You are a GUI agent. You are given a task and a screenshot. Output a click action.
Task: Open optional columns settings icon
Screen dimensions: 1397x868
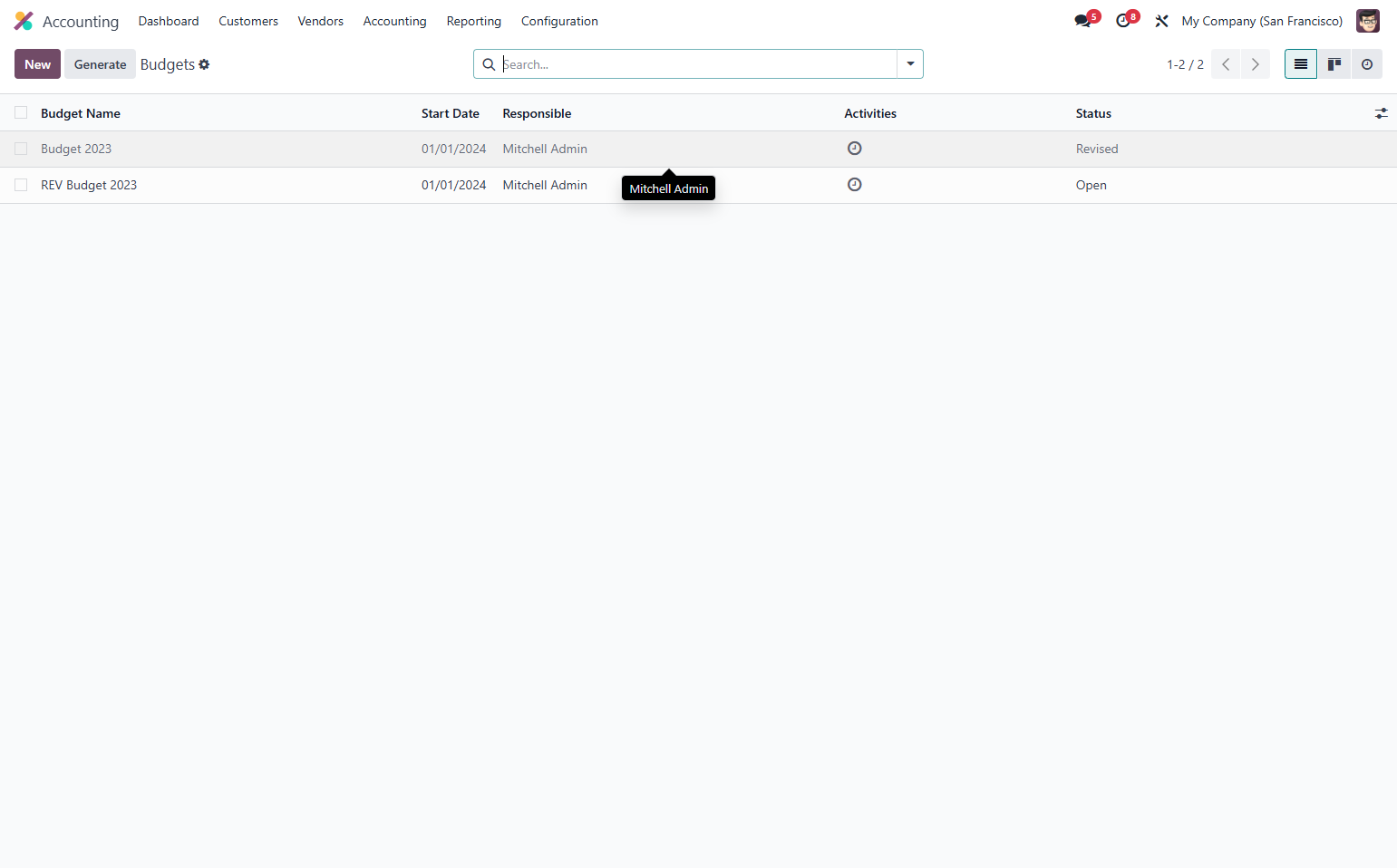point(1381,113)
